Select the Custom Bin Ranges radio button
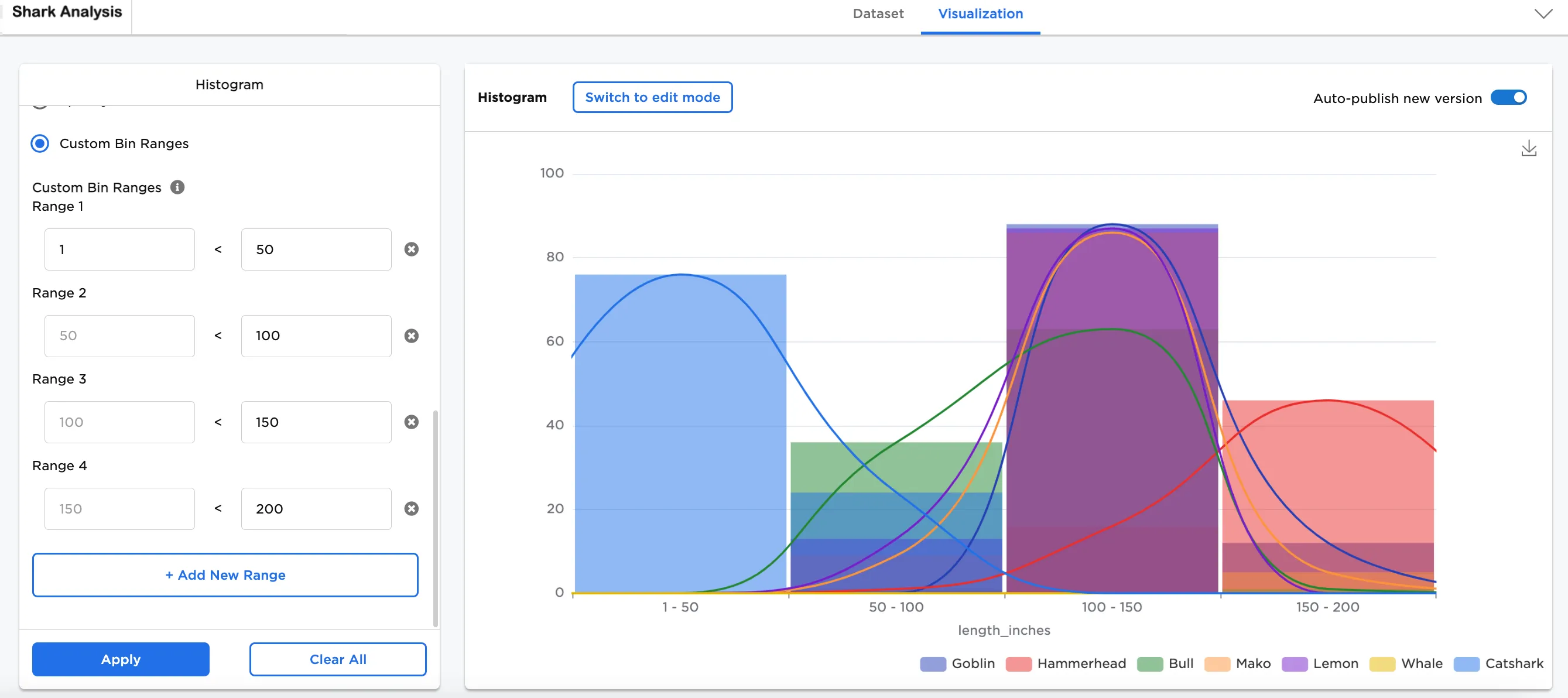Image resolution: width=1568 pixels, height=698 pixels. pos(40,143)
